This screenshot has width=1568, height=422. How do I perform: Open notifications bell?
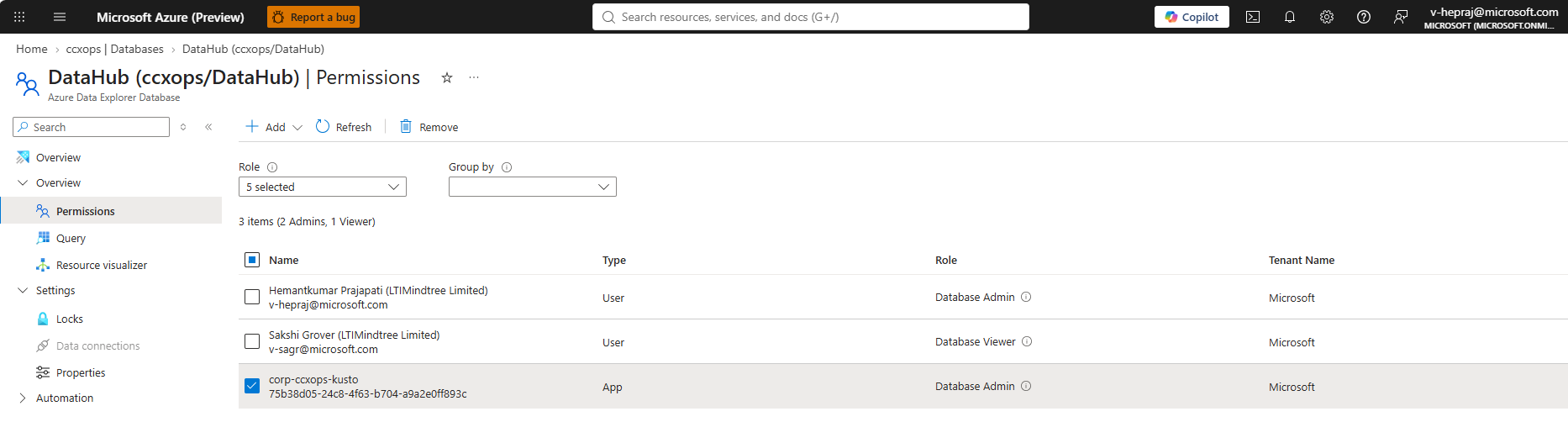(x=1290, y=17)
